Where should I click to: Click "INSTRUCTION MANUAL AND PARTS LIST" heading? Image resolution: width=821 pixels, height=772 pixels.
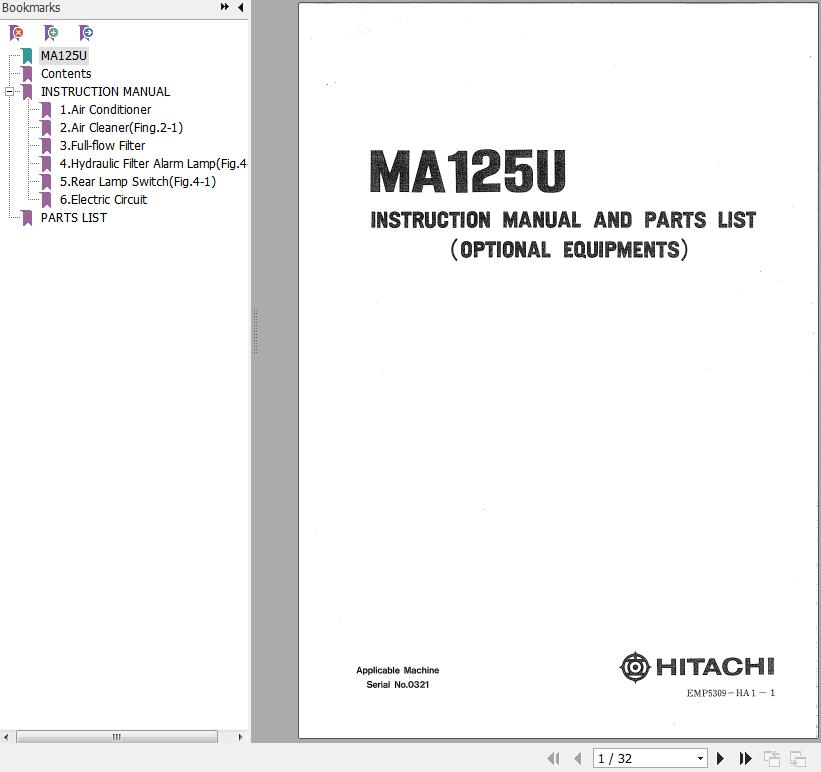[x=563, y=220]
